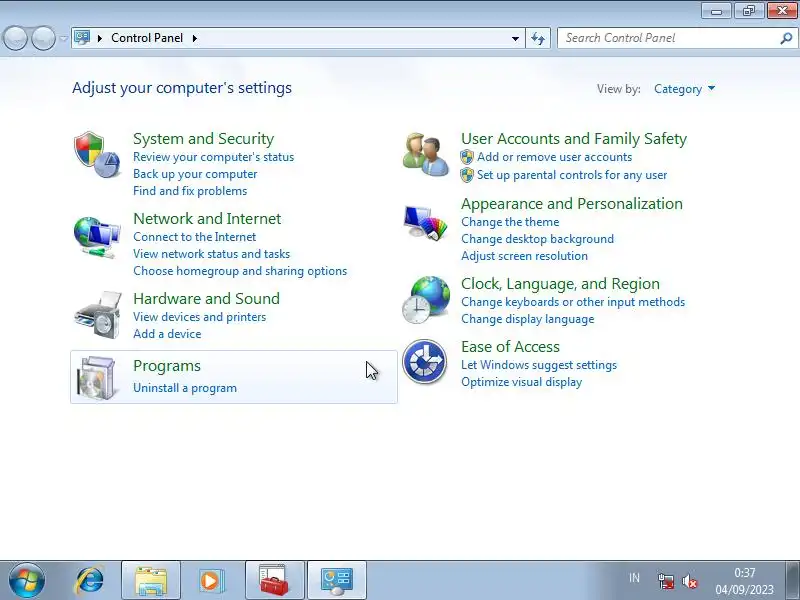Open the Programs category heading

(x=167, y=366)
